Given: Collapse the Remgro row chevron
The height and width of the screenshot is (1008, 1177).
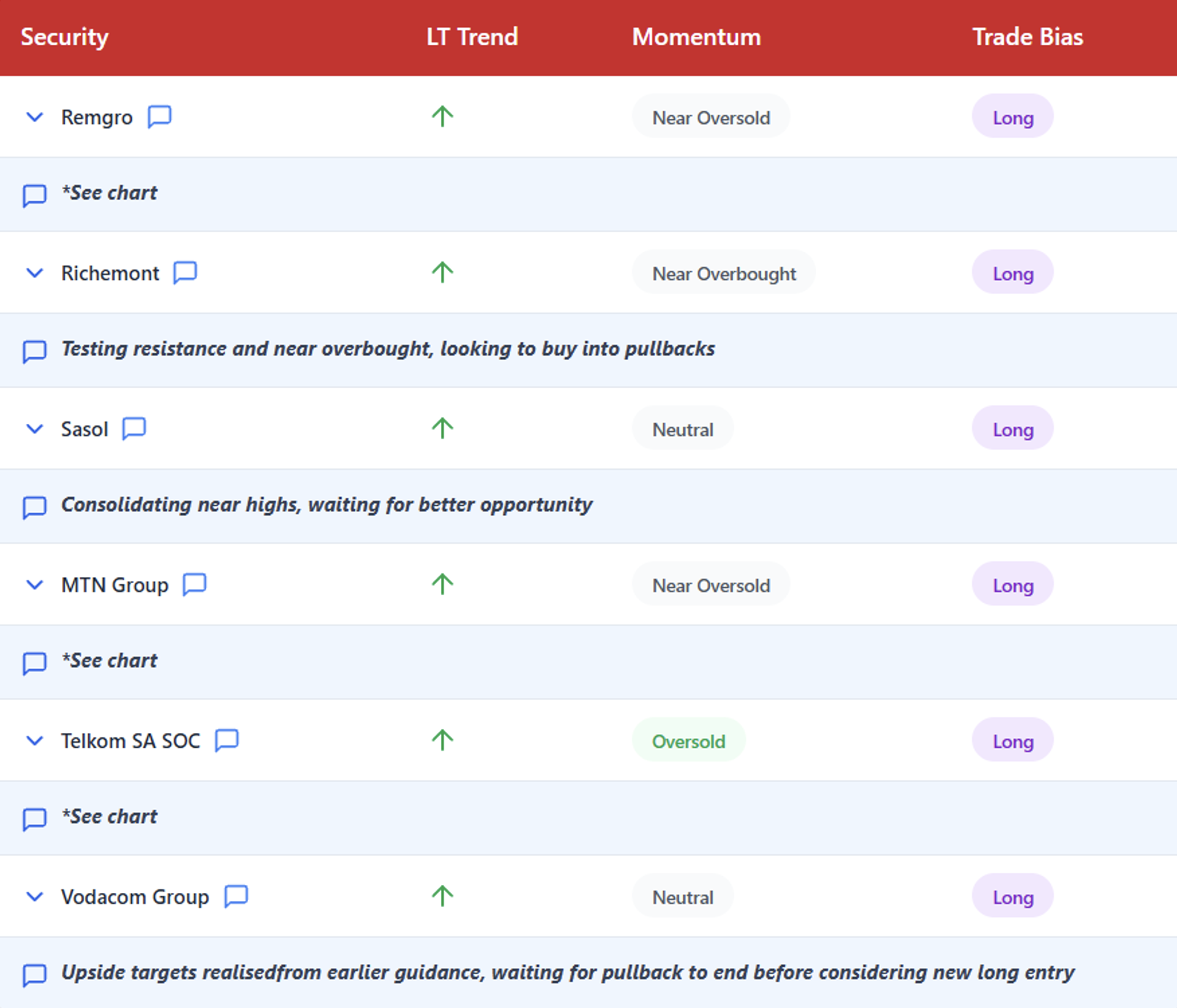Looking at the screenshot, I should point(35,116).
